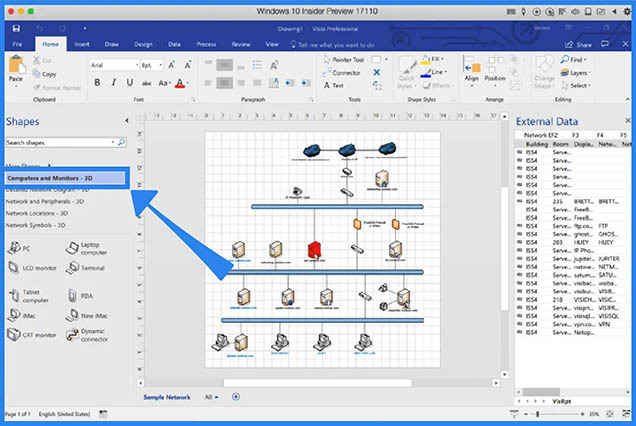Toggle Italic text formatting
The width and height of the screenshot is (636, 426).
pos(114,82)
